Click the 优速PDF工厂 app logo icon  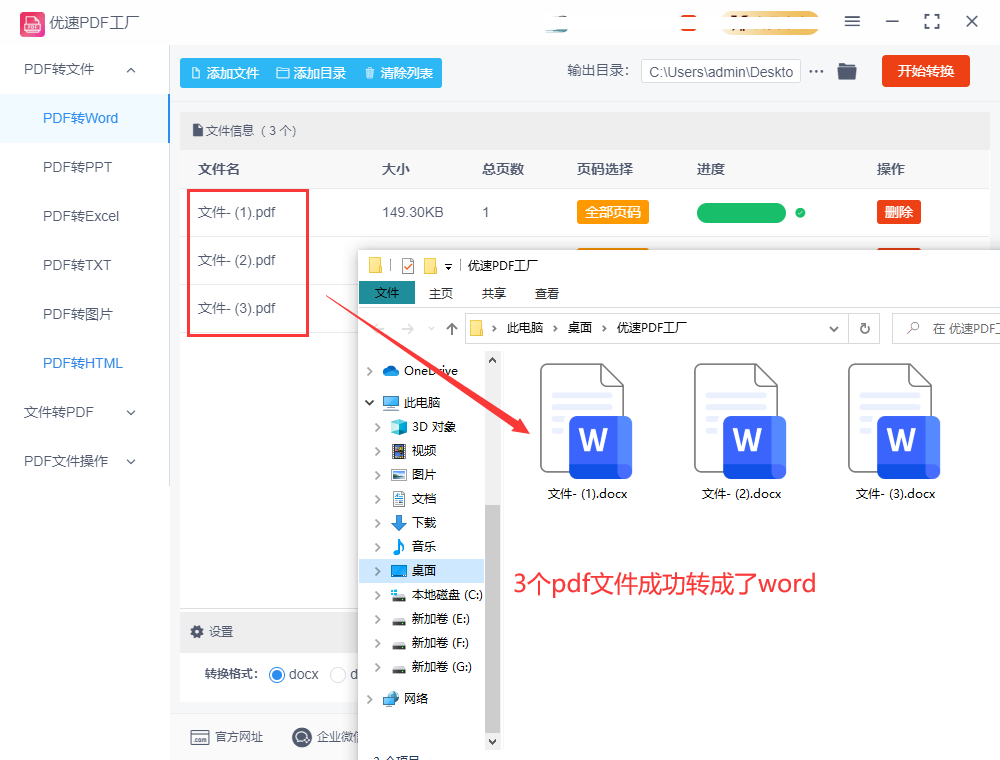coord(33,24)
